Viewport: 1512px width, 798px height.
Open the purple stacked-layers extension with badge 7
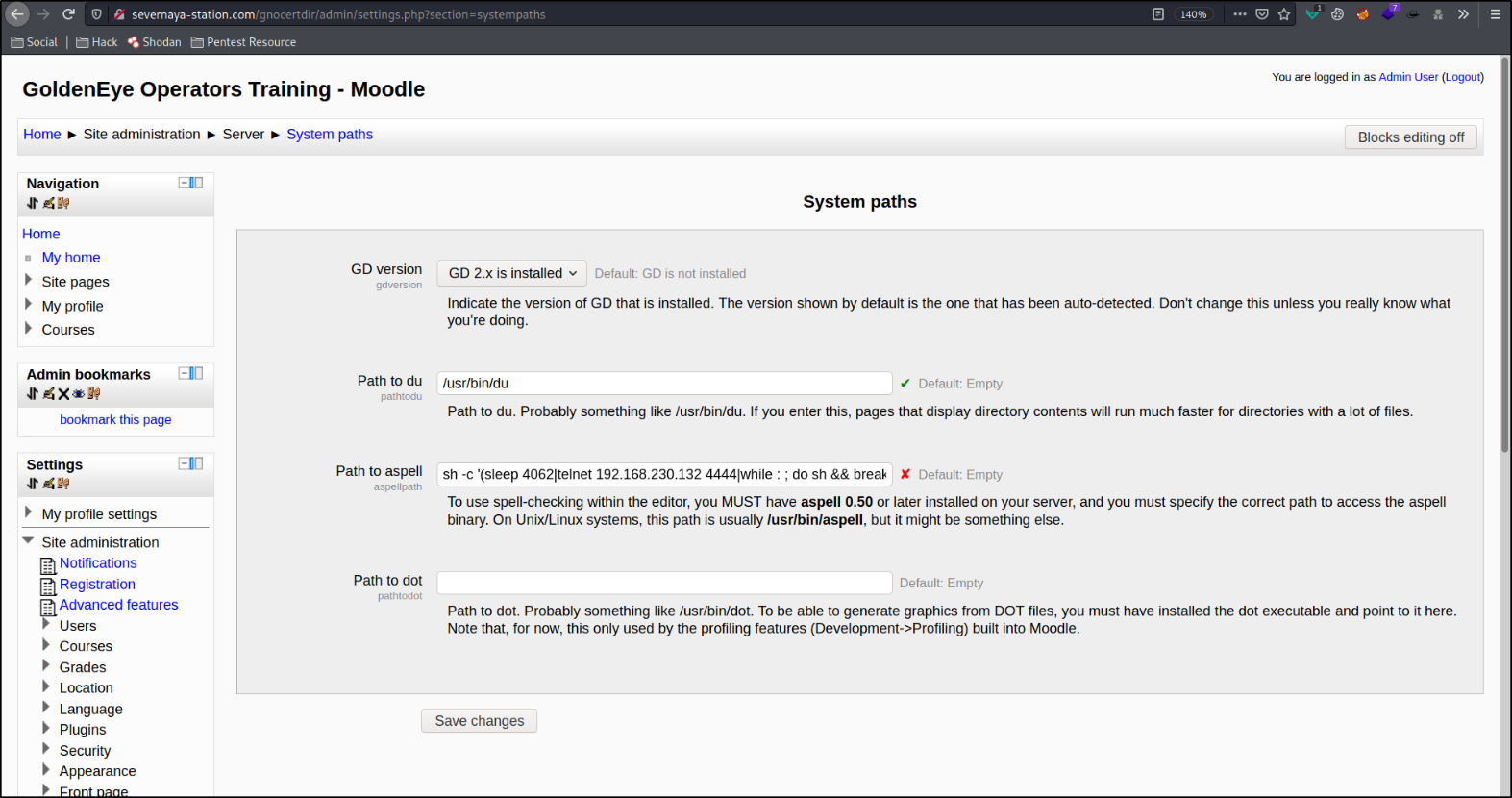coord(1389,13)
